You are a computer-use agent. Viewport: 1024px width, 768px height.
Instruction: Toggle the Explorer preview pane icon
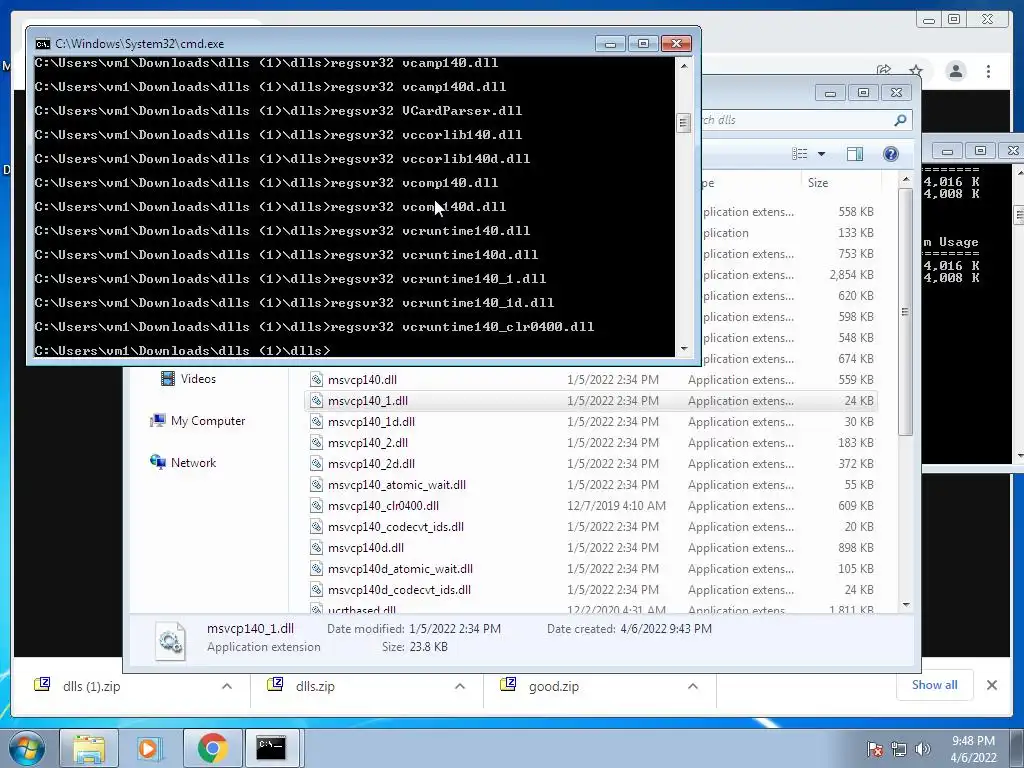click(854, 154)
